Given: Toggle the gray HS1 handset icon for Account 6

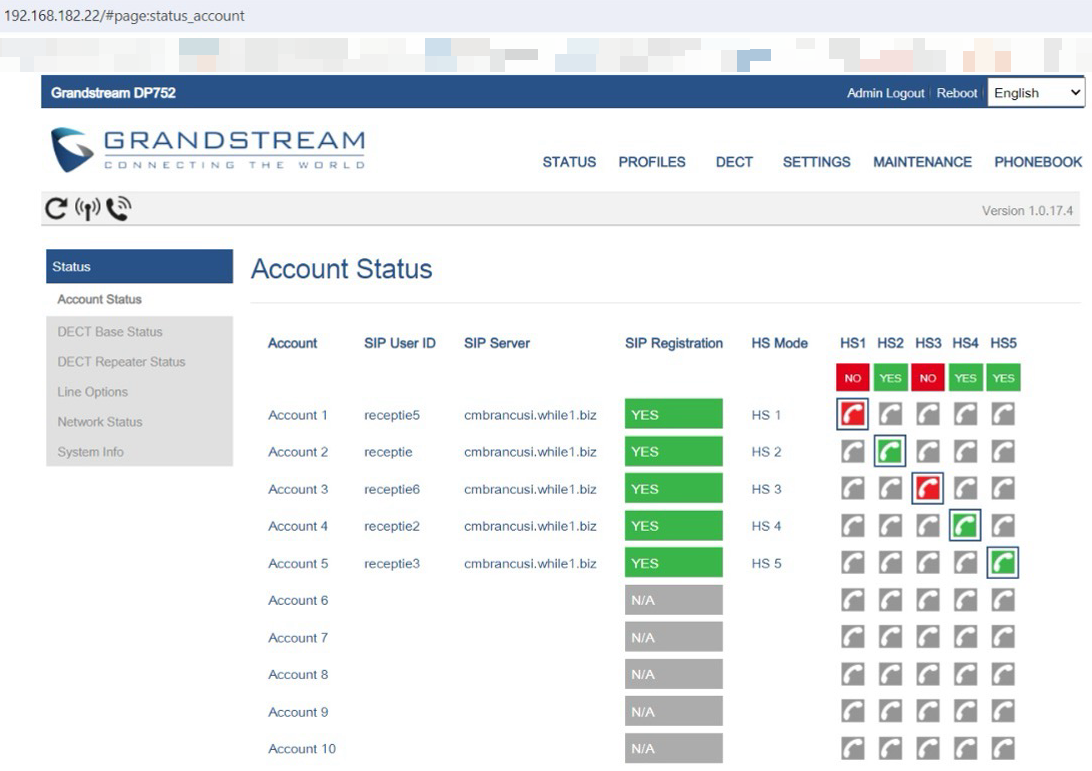Looking at the screenshot, I should point(853,600).
